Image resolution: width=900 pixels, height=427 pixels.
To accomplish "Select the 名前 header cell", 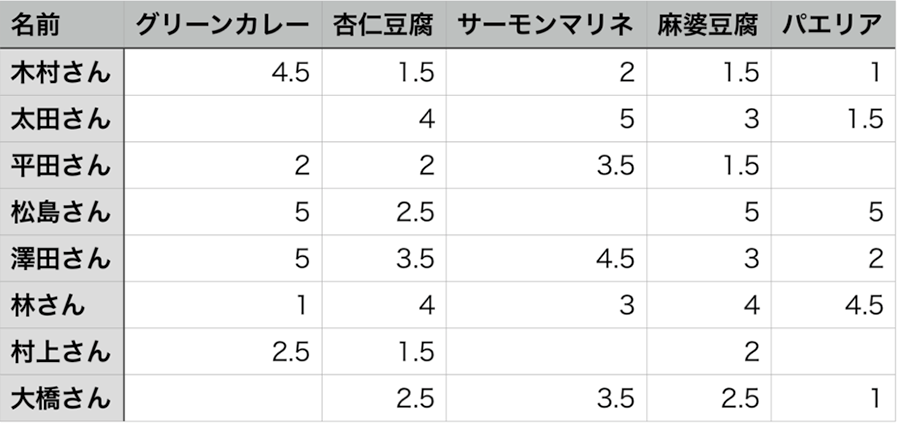I will pos(61,25).
